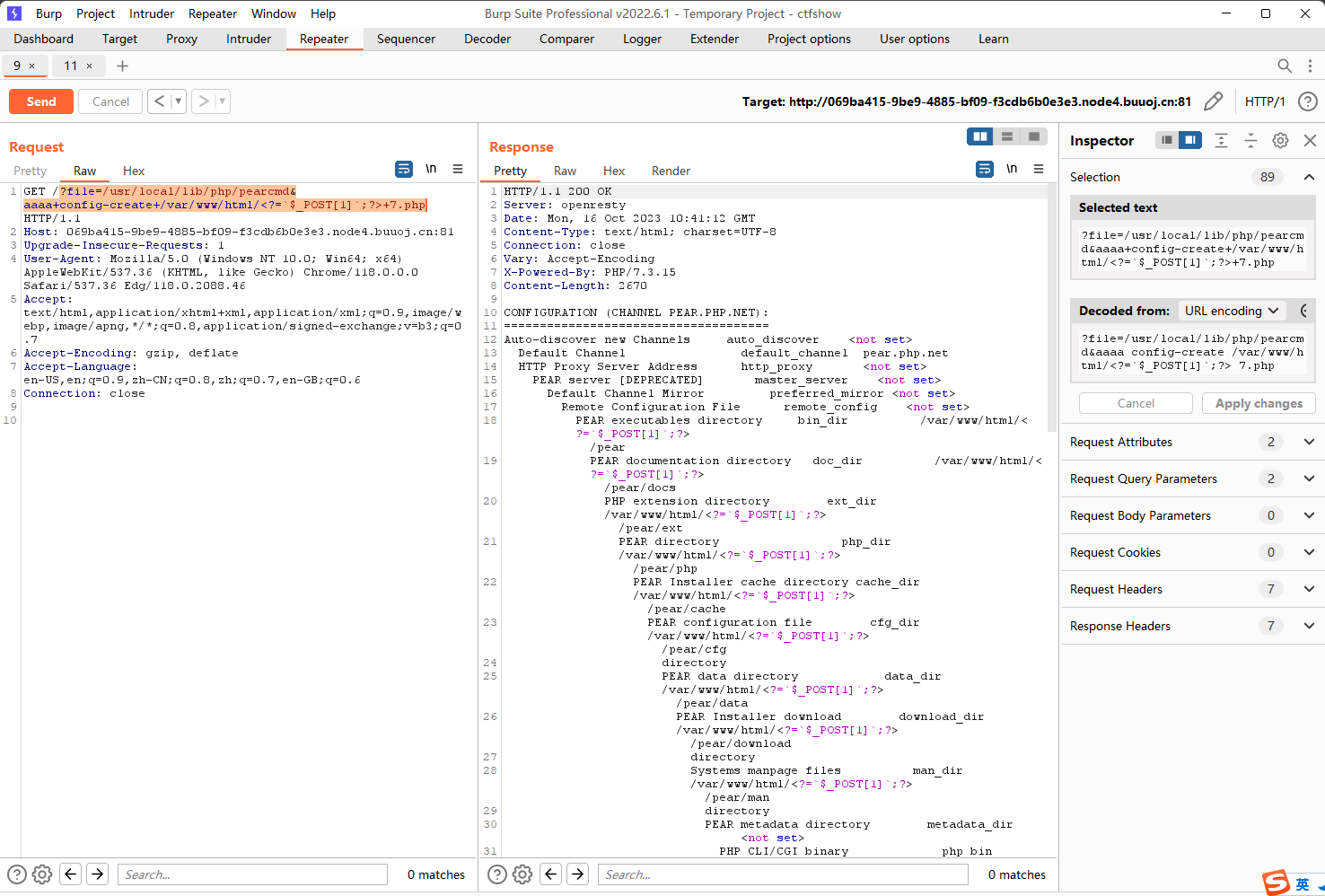Image resolution: width=1325 pixels, height=896 pixels.
Task: Go to previous match in Request search
Action: 71,874
